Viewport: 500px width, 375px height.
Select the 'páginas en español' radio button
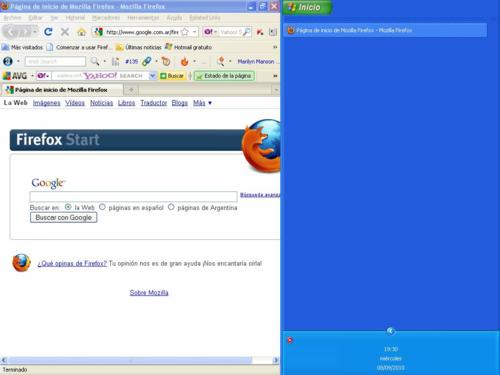[102, 207]
